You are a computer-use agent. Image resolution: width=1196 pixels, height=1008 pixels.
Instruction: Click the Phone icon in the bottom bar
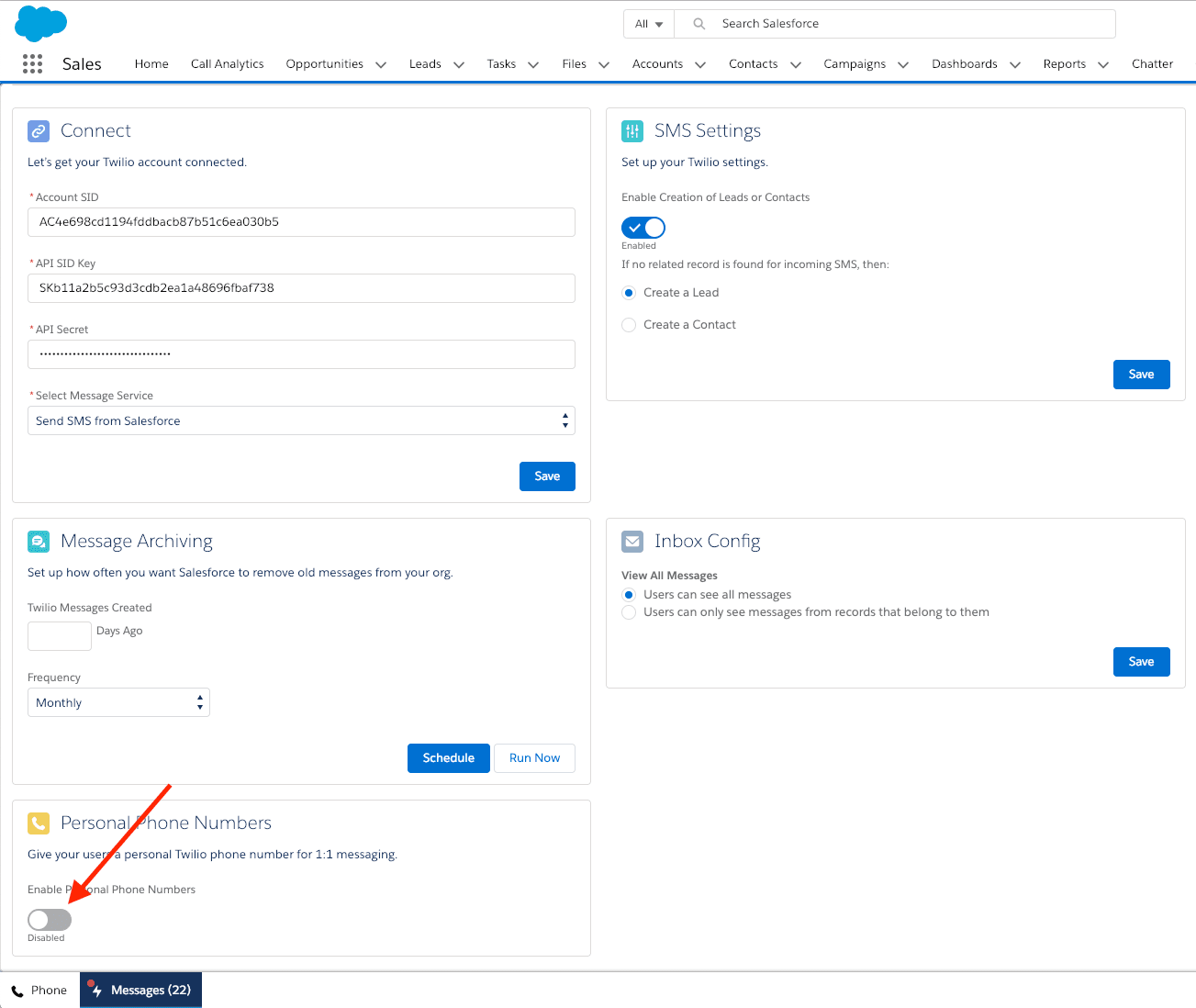tap(17, 990)
